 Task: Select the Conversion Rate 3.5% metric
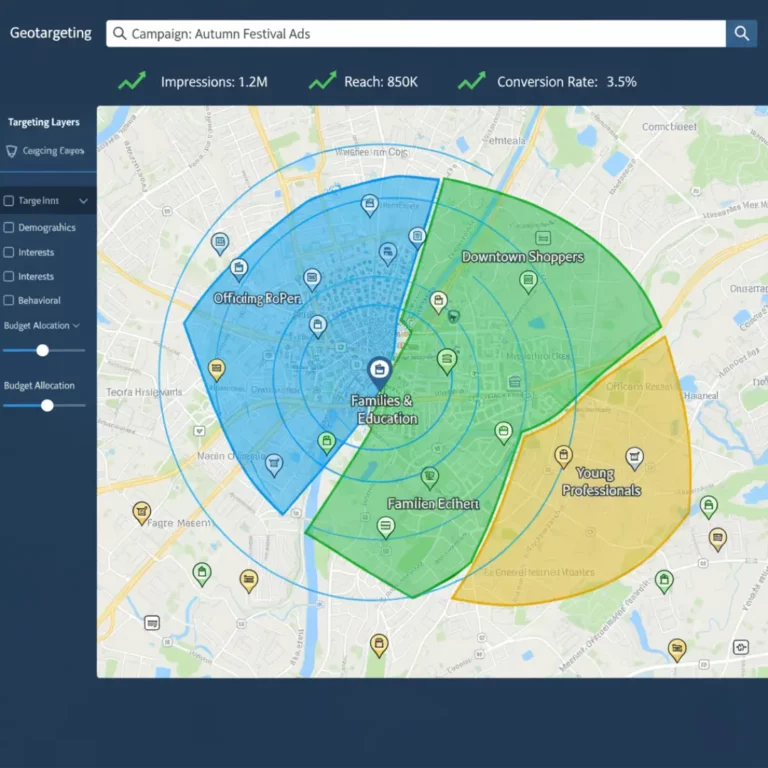pyautogui.click(x=567, y=82)
